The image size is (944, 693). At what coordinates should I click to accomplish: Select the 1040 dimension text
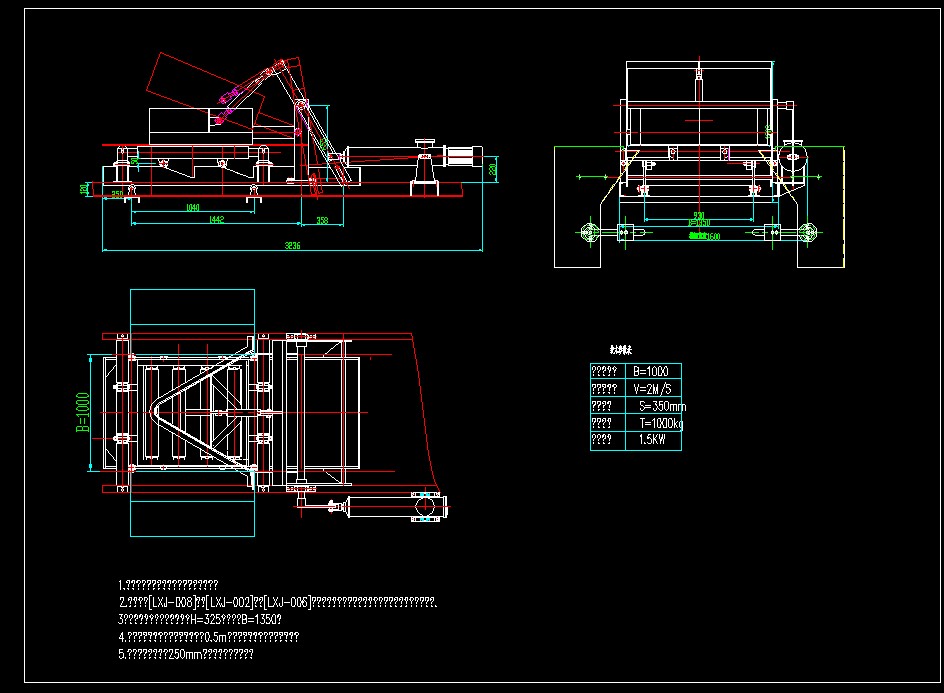tap(192, 207)
